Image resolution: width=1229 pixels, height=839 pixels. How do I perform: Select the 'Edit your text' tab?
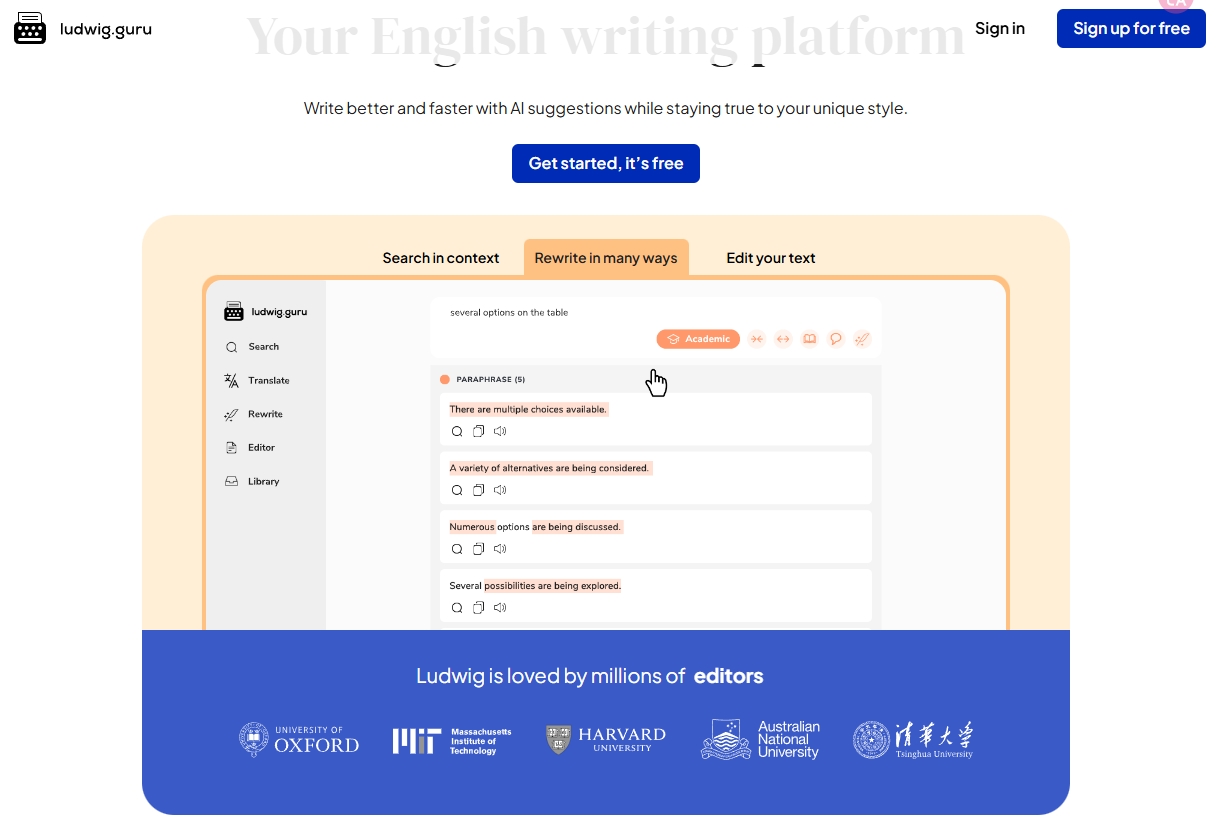tap(770, 258)
